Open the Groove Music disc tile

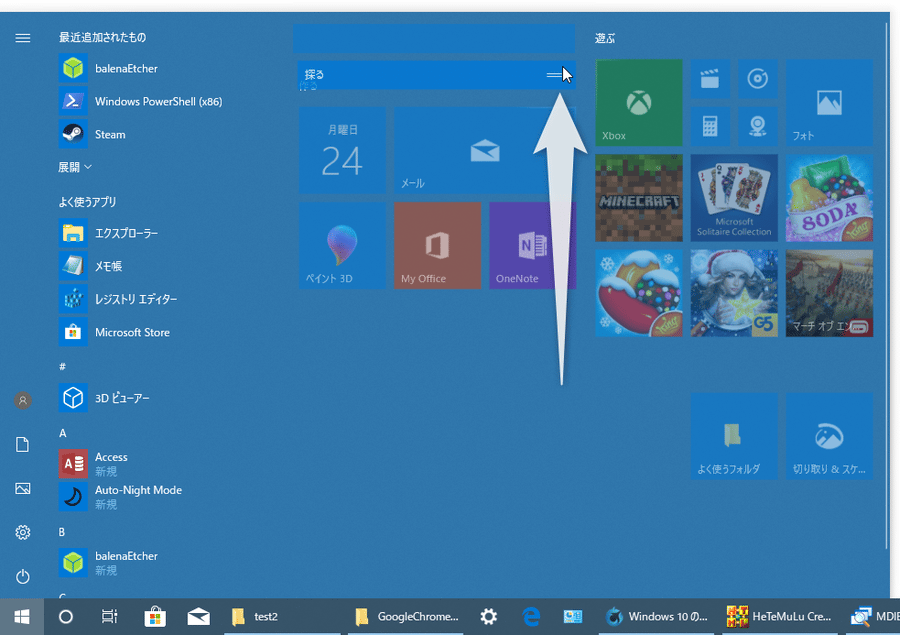coord(758,78)
